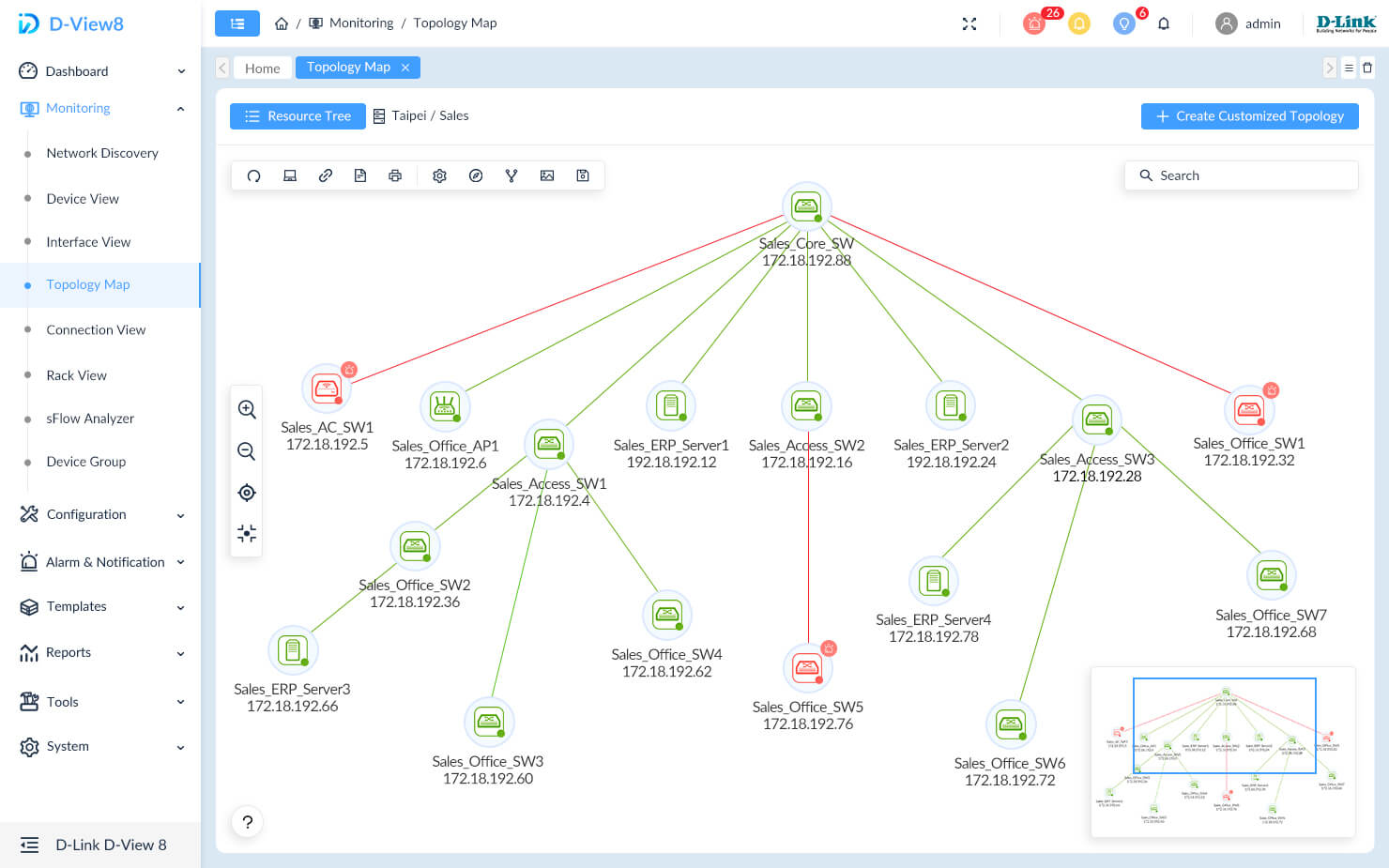Select the Sales_Core_SW node
The image size is (1389, 868).
click(806, 206)
